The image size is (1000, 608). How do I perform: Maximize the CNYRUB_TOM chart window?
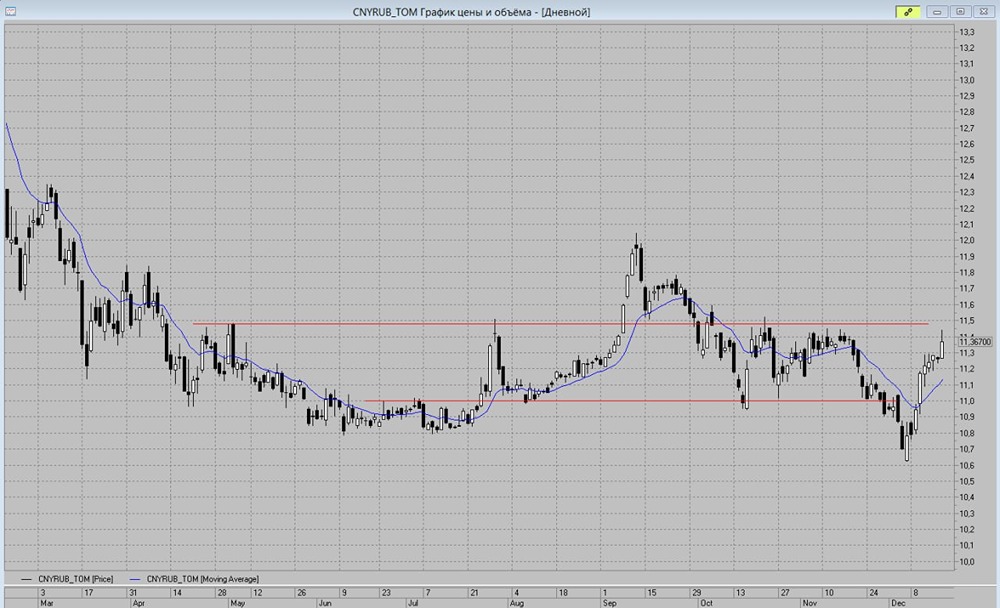(x=960, y=11)
